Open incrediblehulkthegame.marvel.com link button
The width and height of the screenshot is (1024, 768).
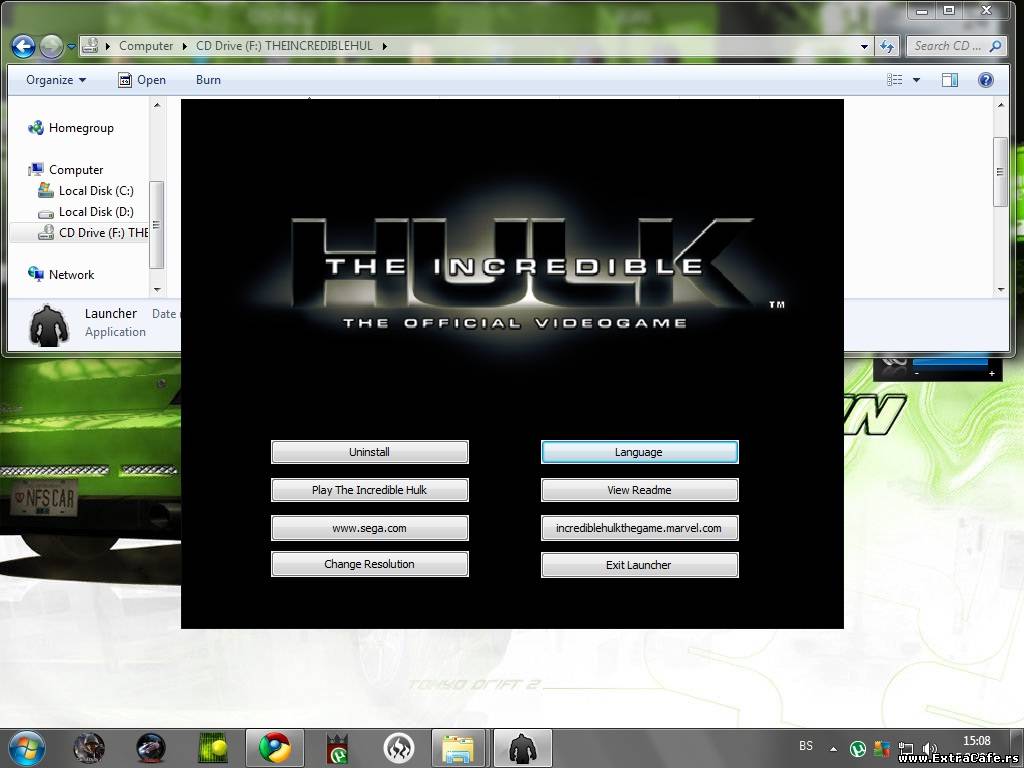click(639, 528)
